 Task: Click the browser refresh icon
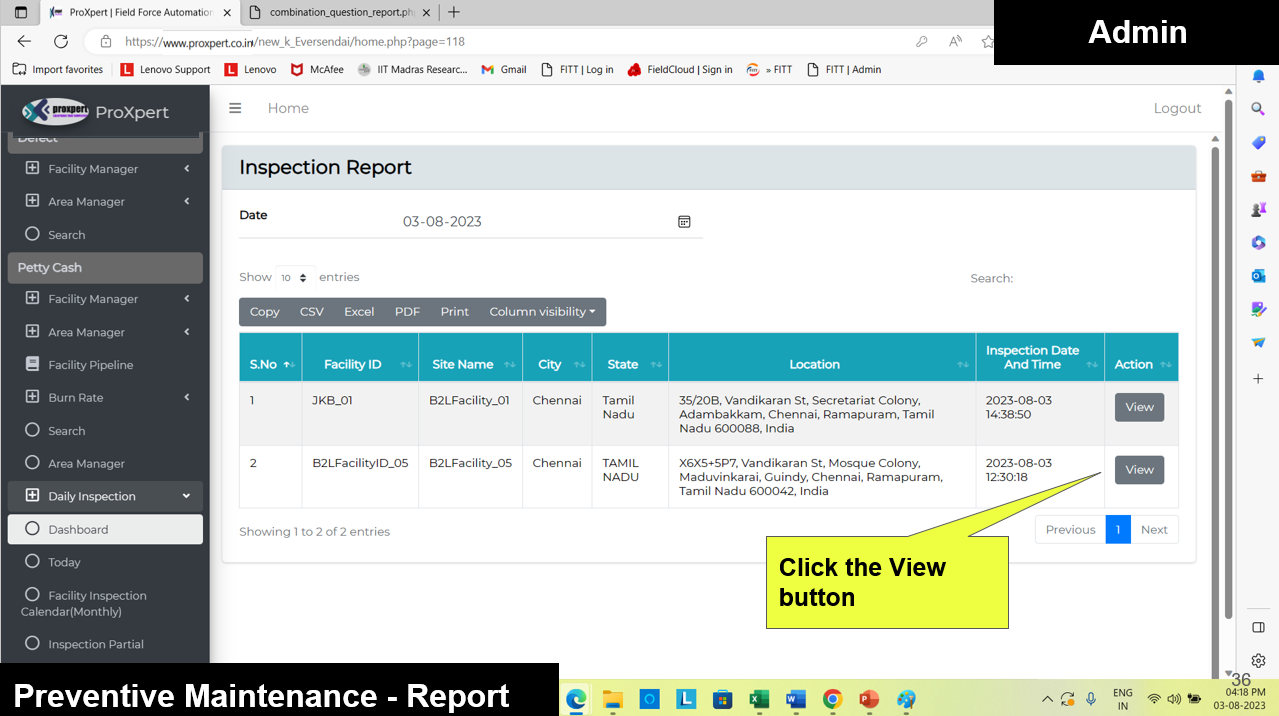coord(61,42)
